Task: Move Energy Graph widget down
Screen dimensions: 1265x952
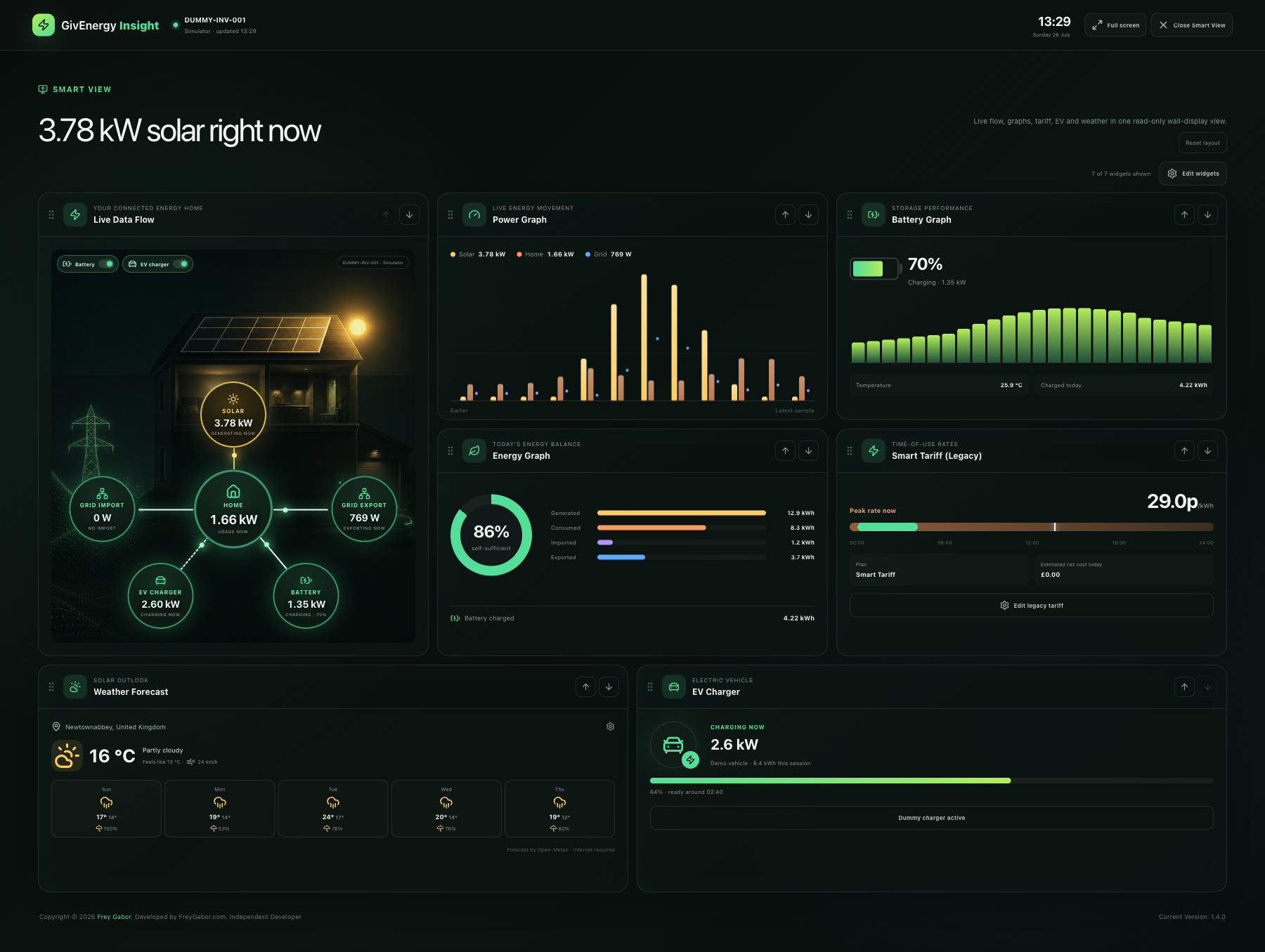Action: click(808, 451)
